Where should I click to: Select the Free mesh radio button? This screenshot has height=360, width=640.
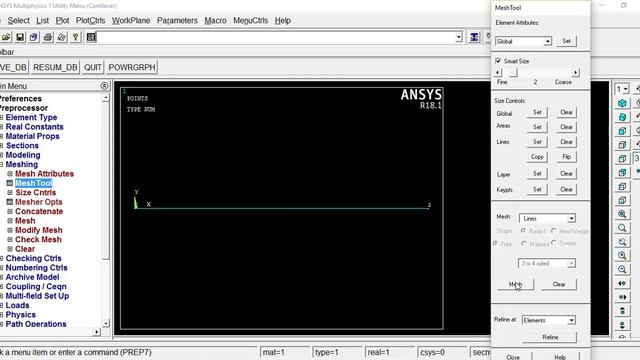pyautogui.click(x=495, y=244)
